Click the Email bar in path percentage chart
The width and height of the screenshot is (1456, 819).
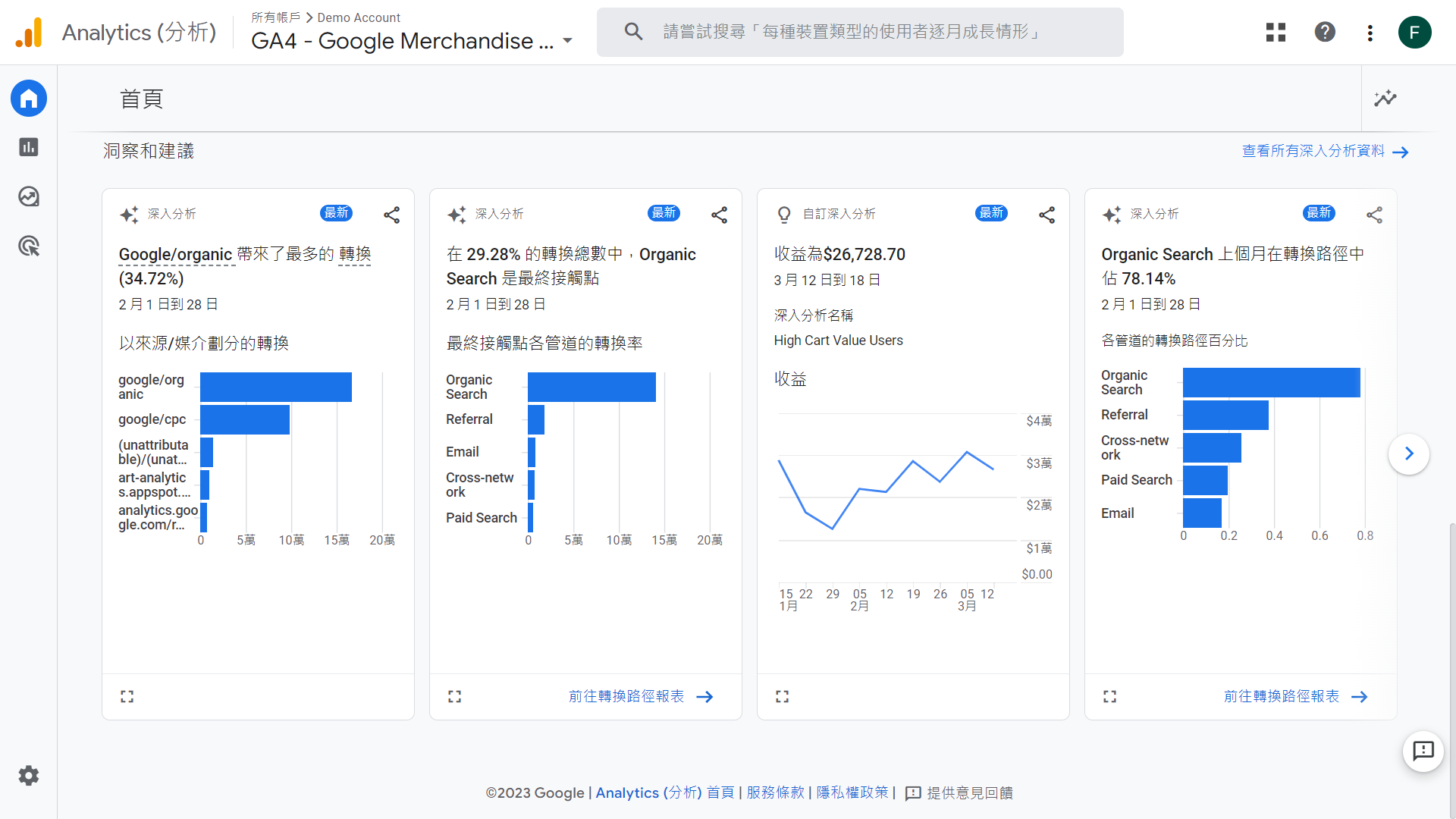click(1202, 513)
